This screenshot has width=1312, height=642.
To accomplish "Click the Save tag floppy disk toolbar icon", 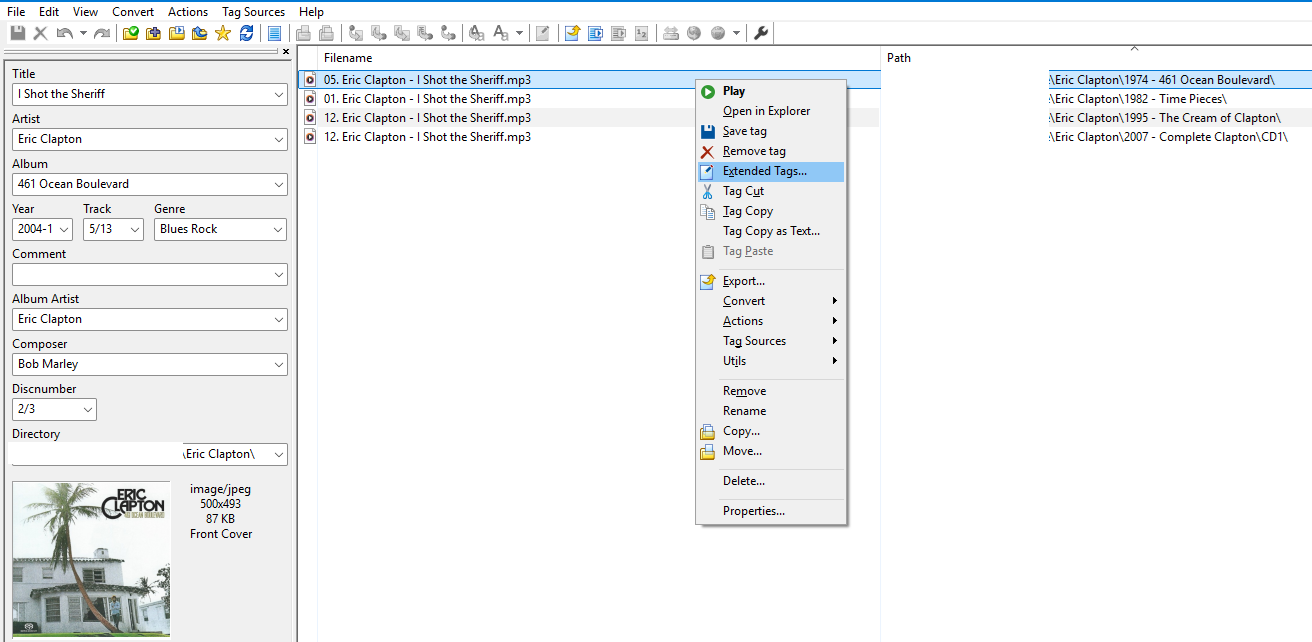I will click(17, 33).
